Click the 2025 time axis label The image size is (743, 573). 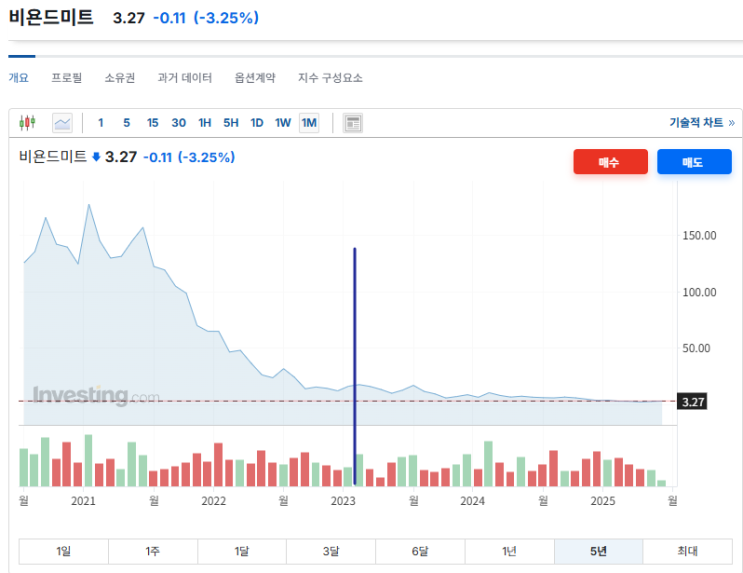click(603, 501)
